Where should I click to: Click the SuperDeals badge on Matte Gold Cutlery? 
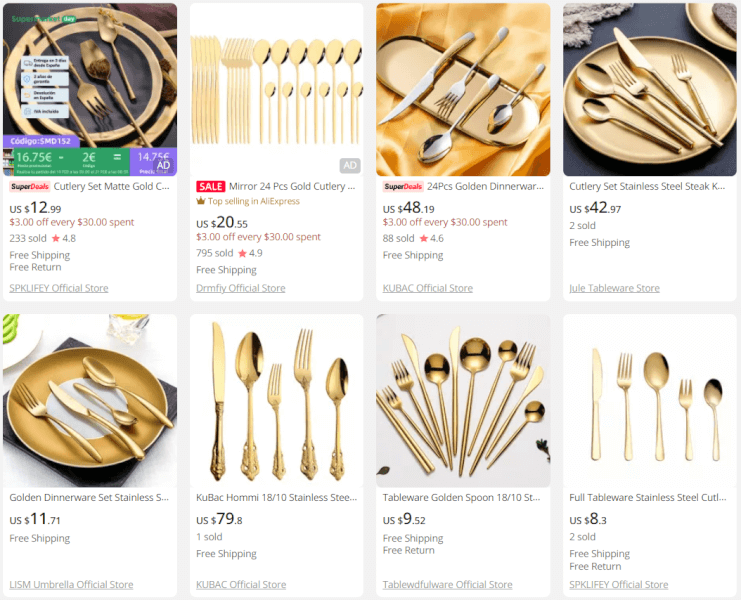[29, 187]
